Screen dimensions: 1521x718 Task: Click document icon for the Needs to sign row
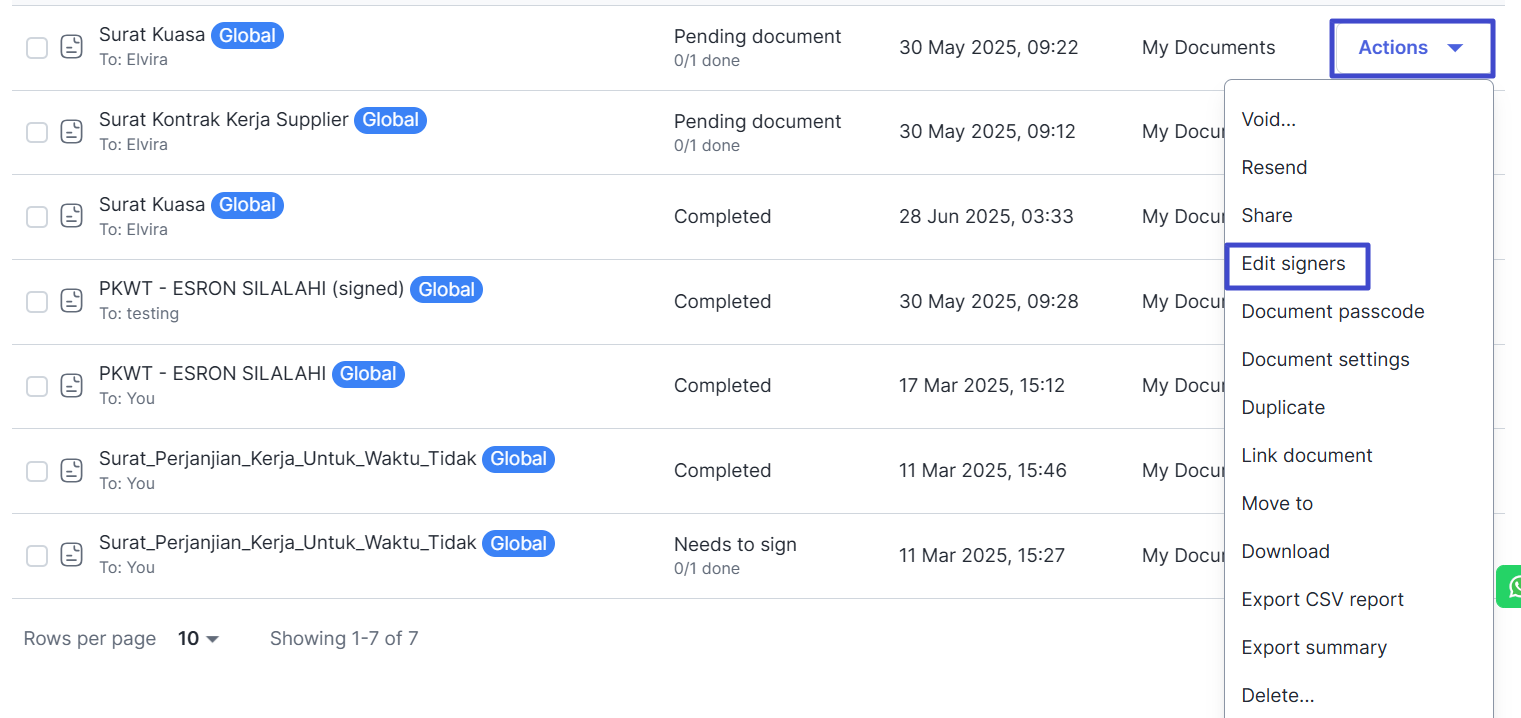point(71,555)
